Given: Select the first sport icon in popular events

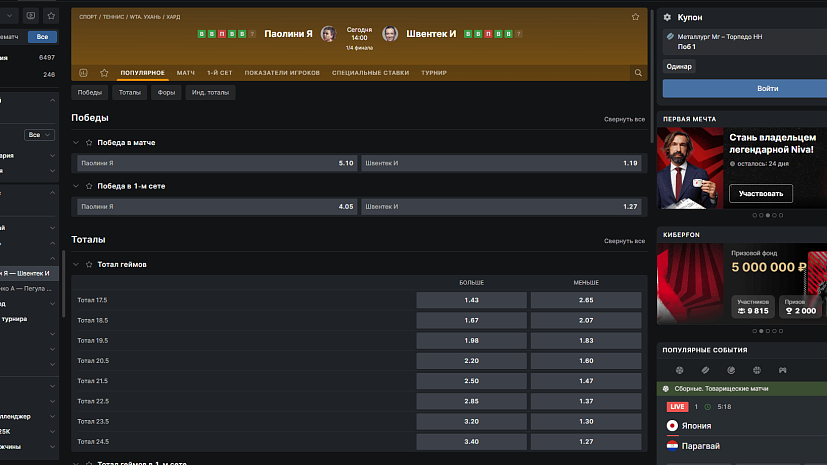Looking at the screenshot, I should pyautogui.click(x=680, y=370).
